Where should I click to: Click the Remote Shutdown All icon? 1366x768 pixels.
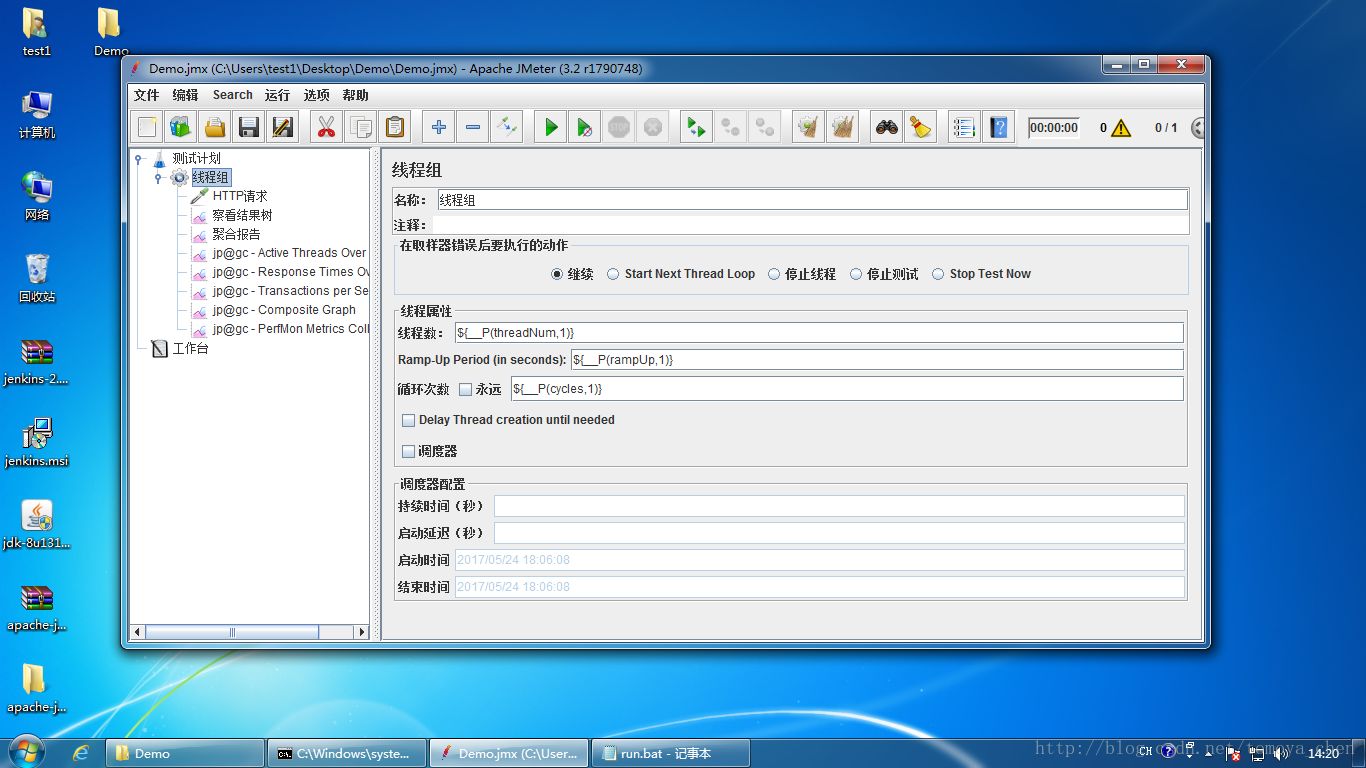pyautogui.click(x=765, y=127)
